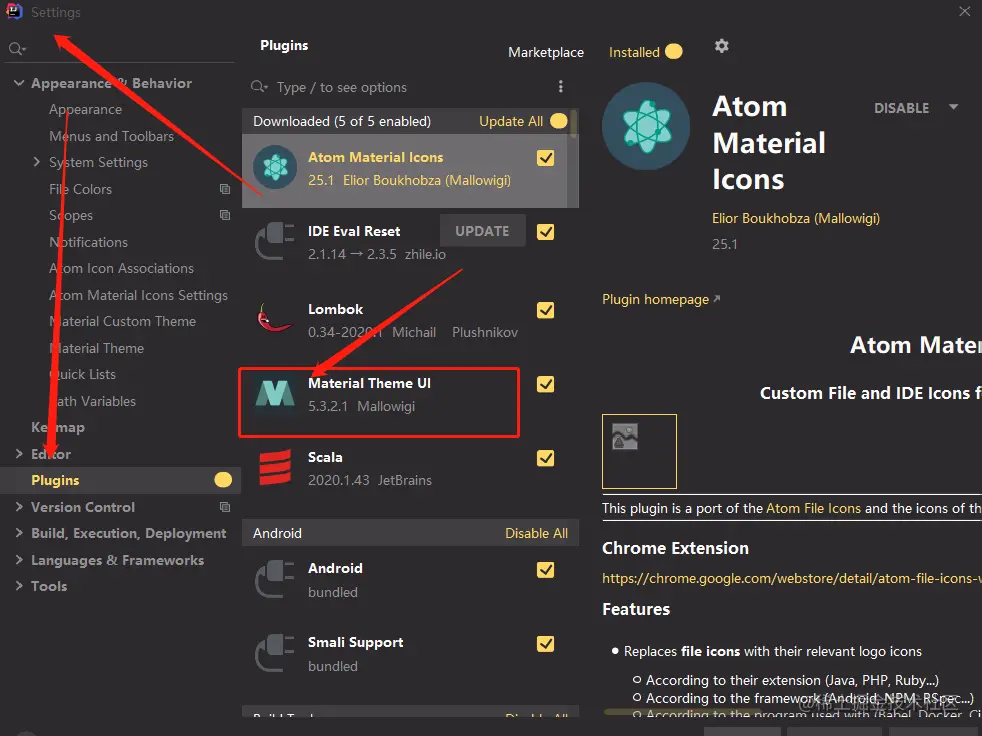982x736 pixels.
Task: Focus the plugin search input field
Action: tap(410, 87)
